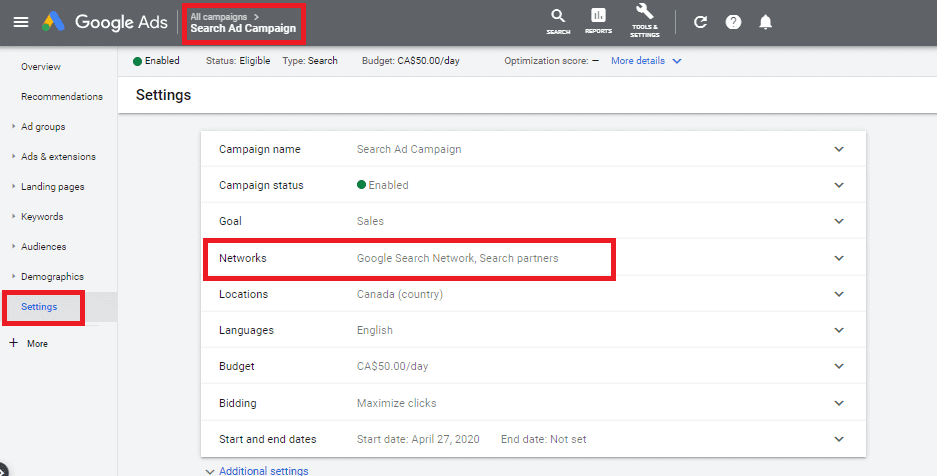Expand the Campaign name row chevron
This screenshot has height=476, width=937.
[x=839, y=149]
